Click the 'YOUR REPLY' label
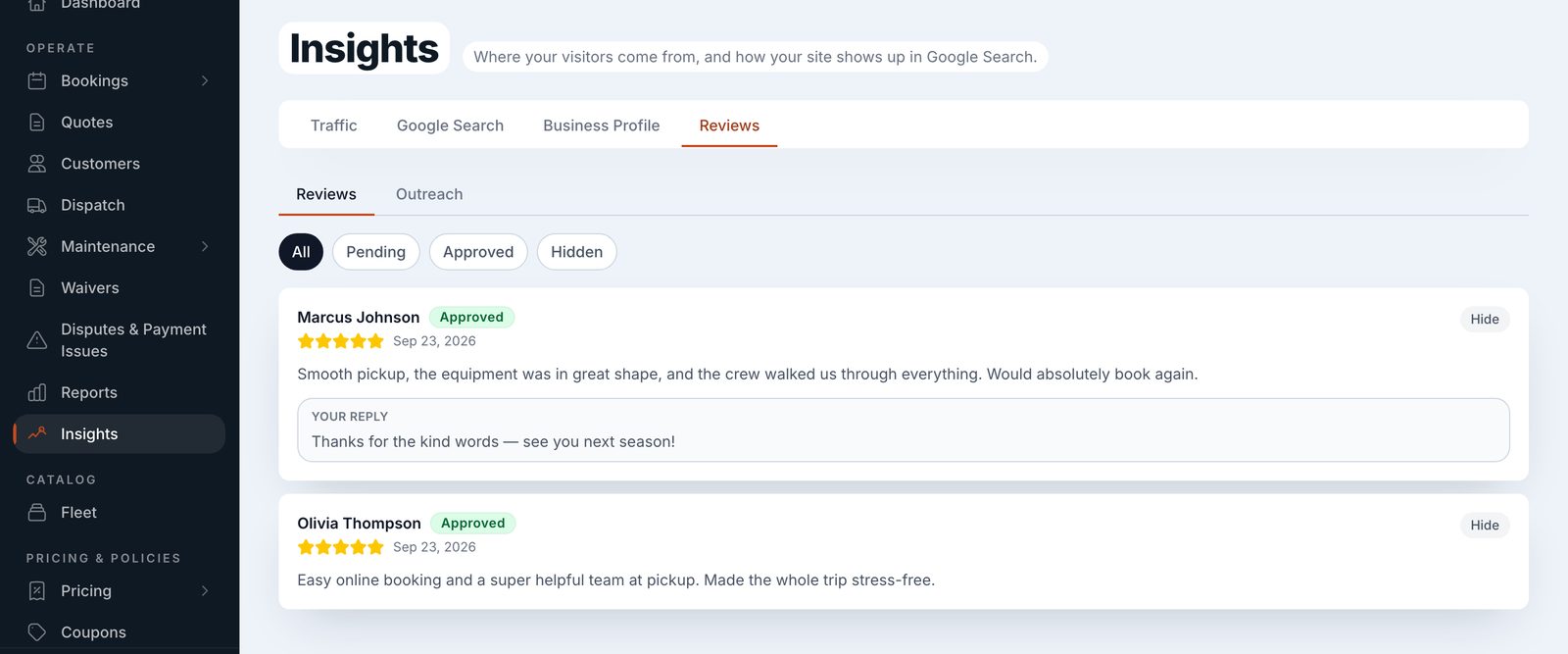Viewport: 1568px width, 654px height. (x=350, y=416)
